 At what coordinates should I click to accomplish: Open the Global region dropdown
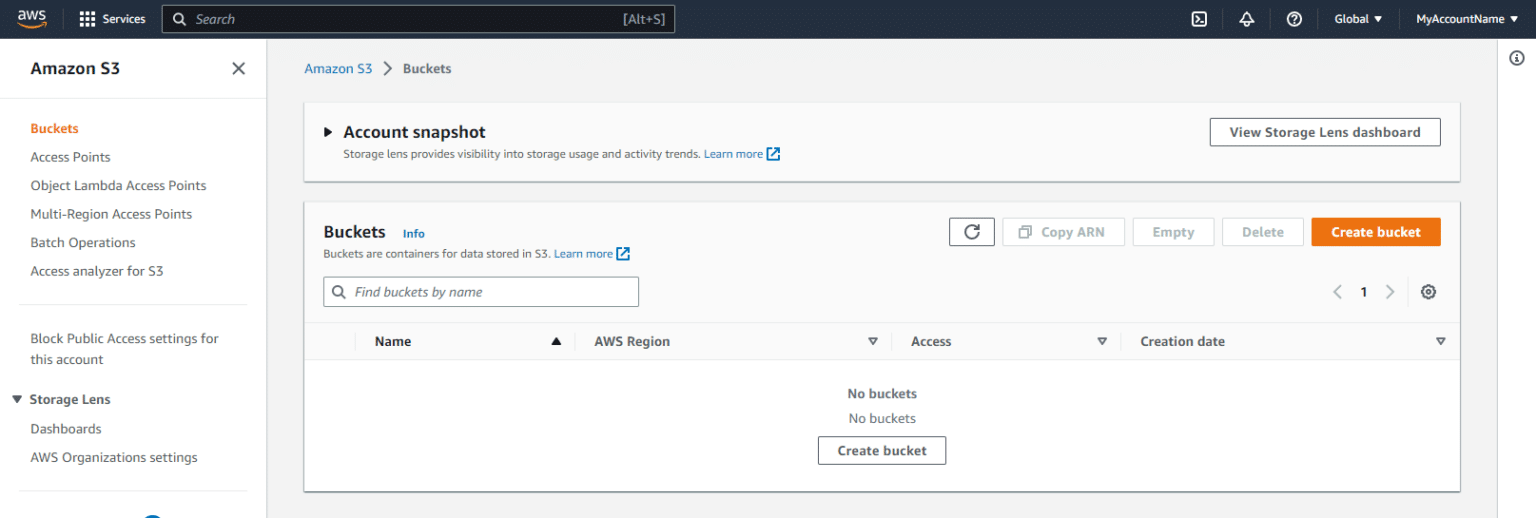pyautogui.click(x=1358, y=19)
